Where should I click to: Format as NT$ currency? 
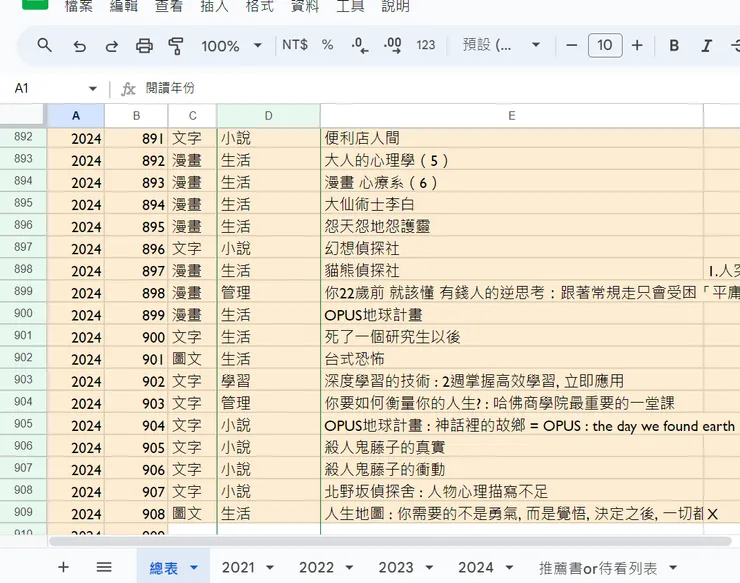click(295, 45)
